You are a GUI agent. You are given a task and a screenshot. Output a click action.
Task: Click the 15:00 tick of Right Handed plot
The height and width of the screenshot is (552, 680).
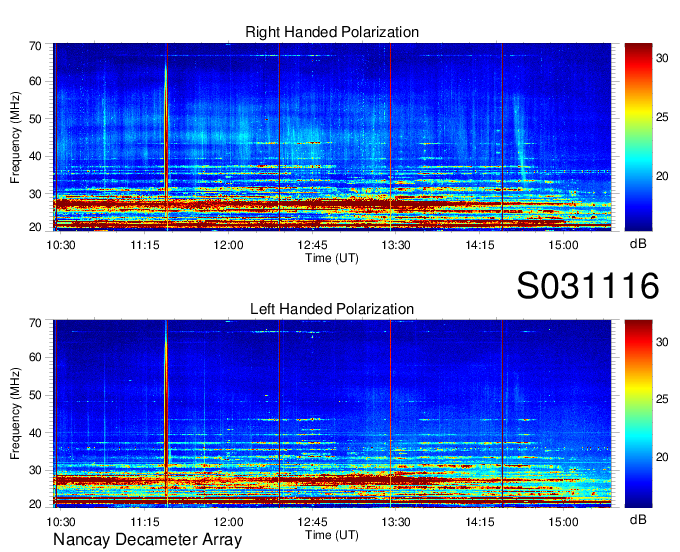pos(563,245)
